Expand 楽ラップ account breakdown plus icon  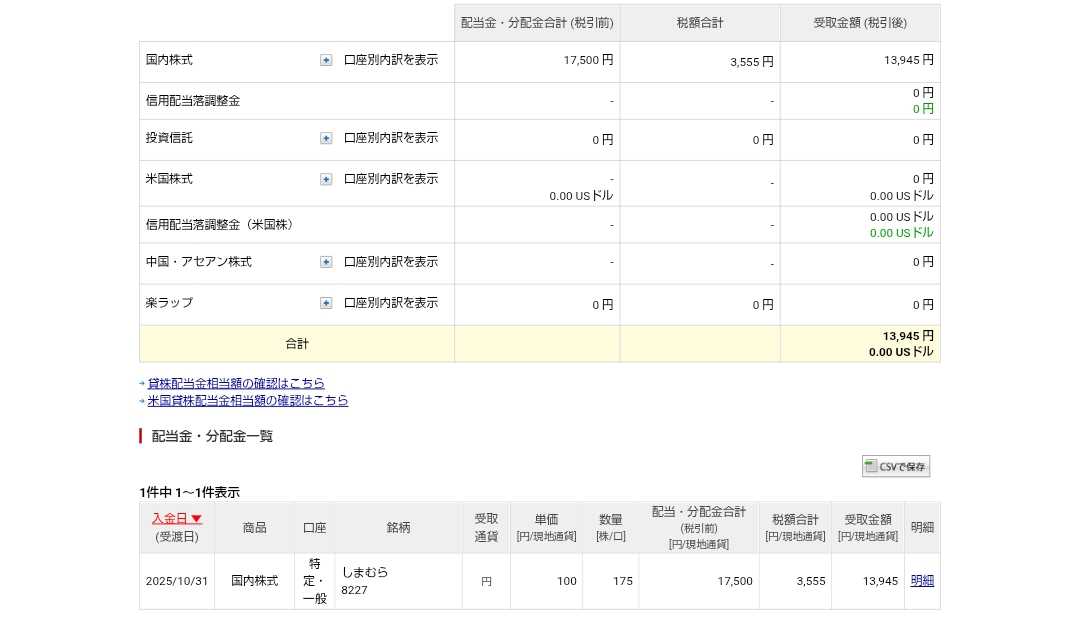[x=326, y=303]
